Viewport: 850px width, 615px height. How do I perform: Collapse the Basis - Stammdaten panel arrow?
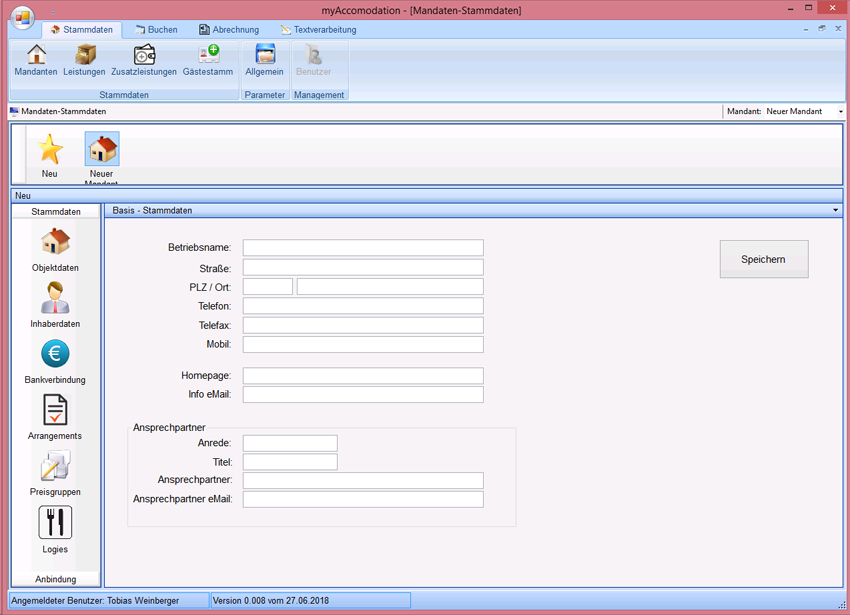835,211
